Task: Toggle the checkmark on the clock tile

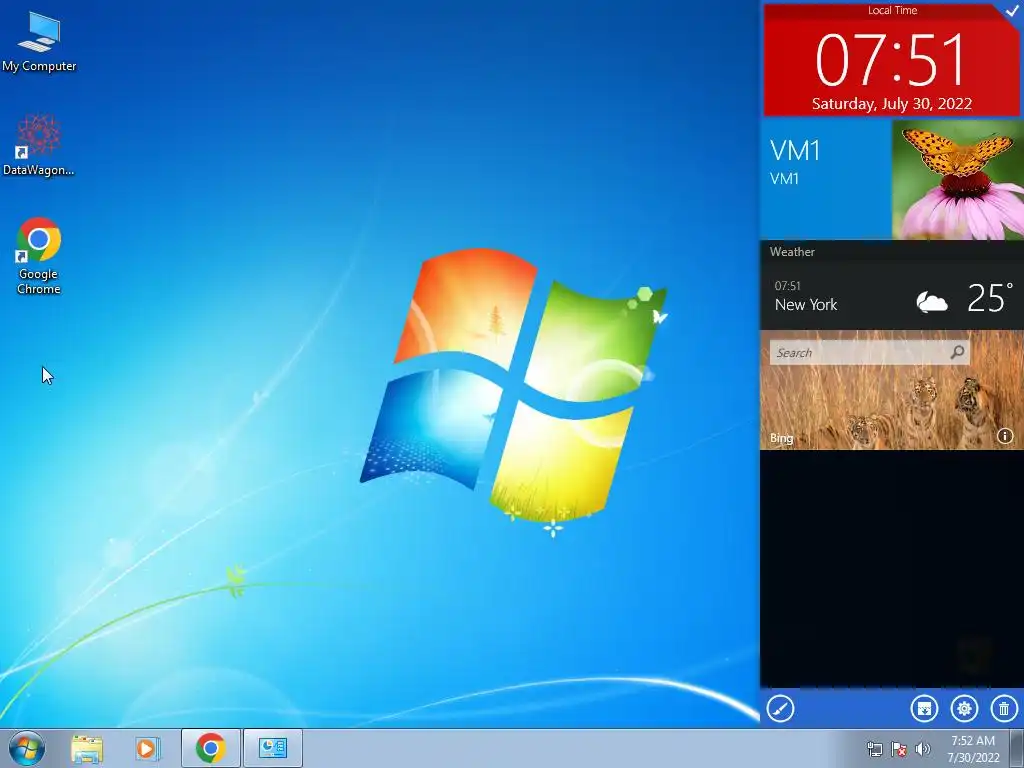Action: [x=1012, y=10]
